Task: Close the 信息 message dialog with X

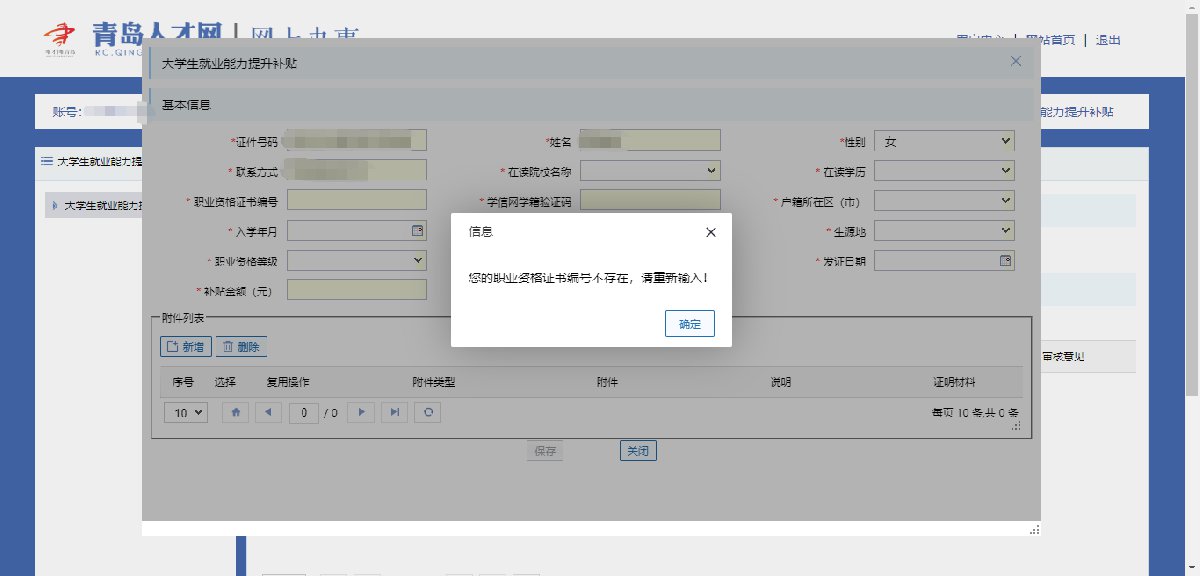Action: tap(711, 233)
